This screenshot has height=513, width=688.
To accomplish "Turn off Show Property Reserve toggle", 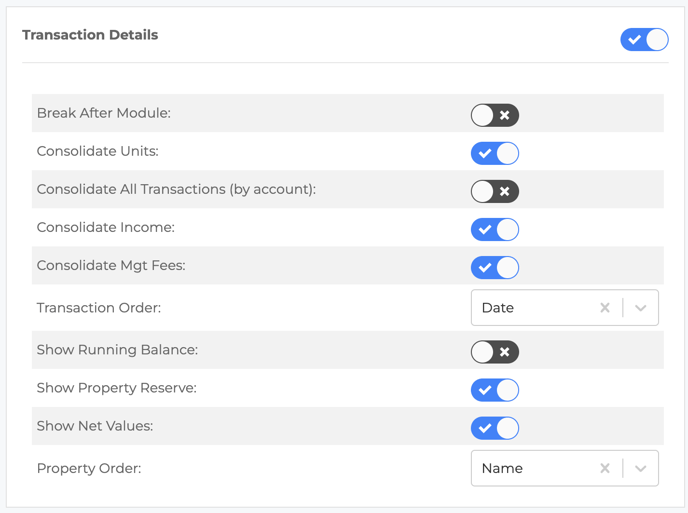I will pyautogui.click(x=495, y=390).
